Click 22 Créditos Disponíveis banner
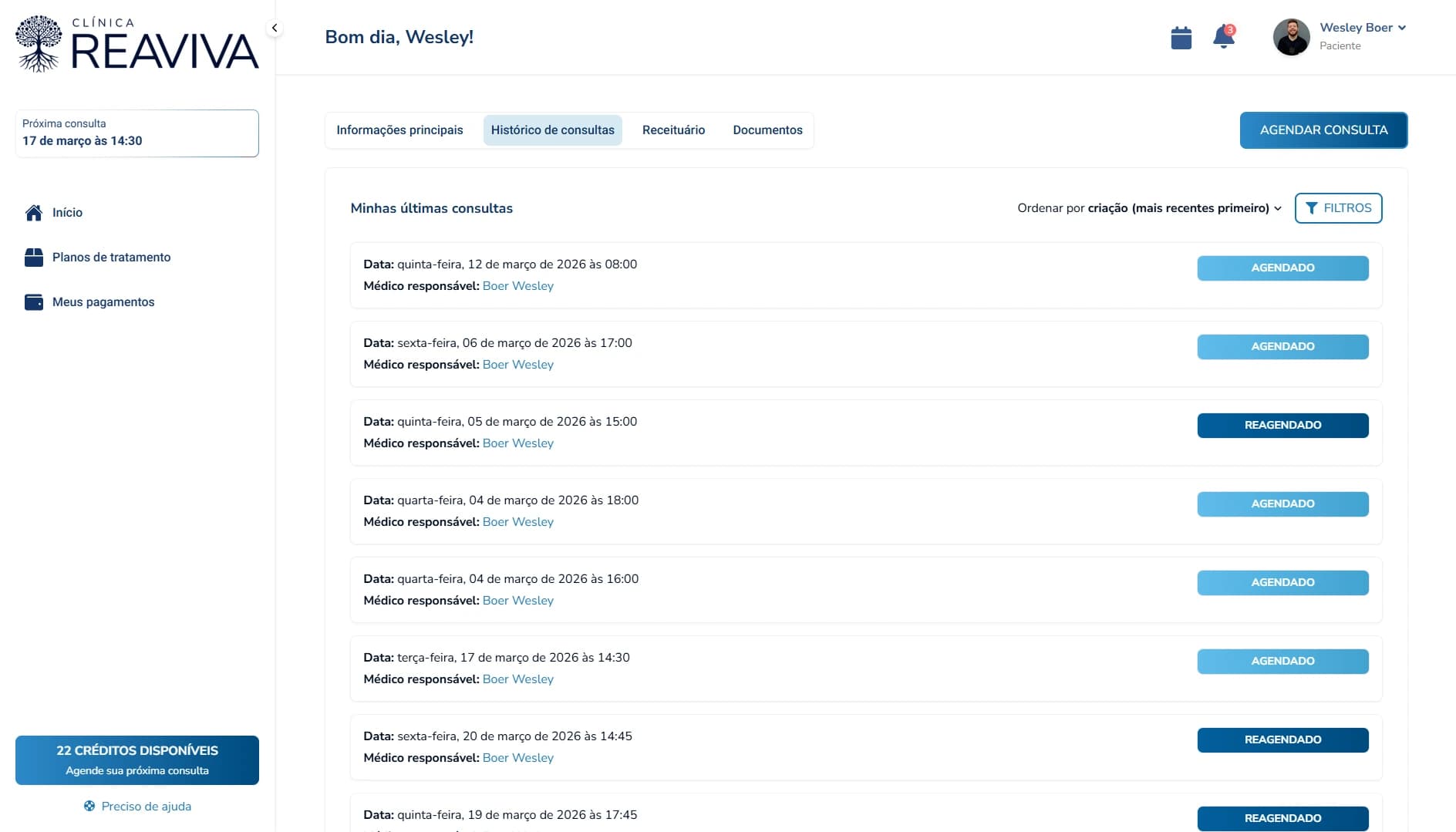The image size is (1456, 832). click(x=137, y=760)
